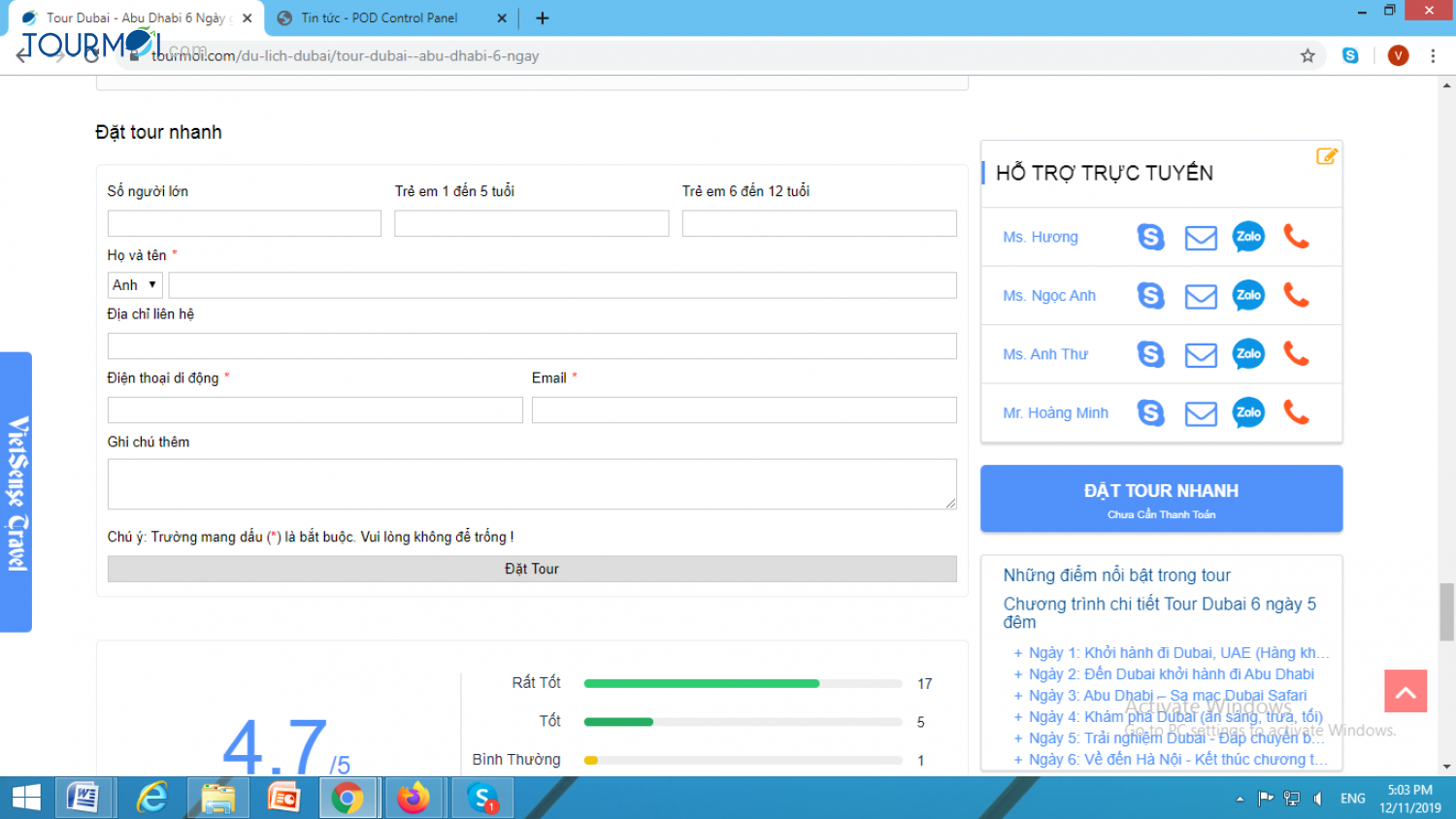Click the Số người lớn input field
This screenshot has width=1456, height=819.
[244, 224]
